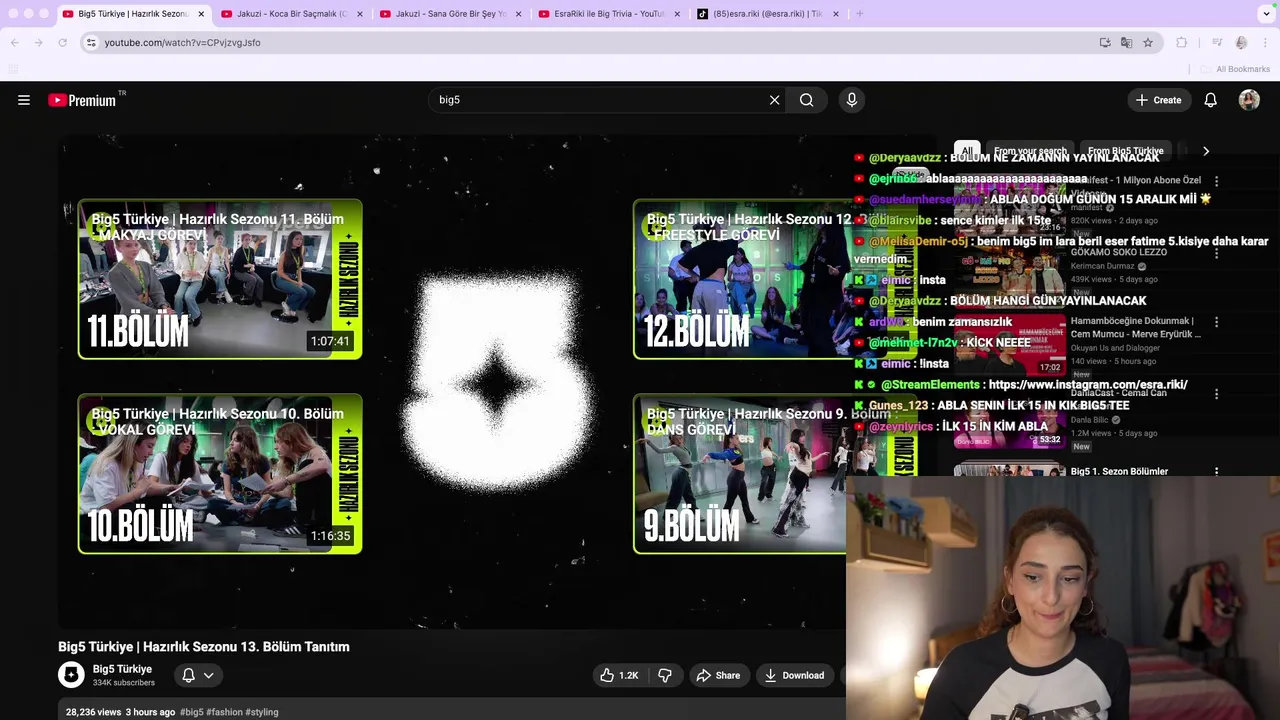Like the video with 1.2K likes
This screenshot has width=1280, height=720.
[619, 676]
